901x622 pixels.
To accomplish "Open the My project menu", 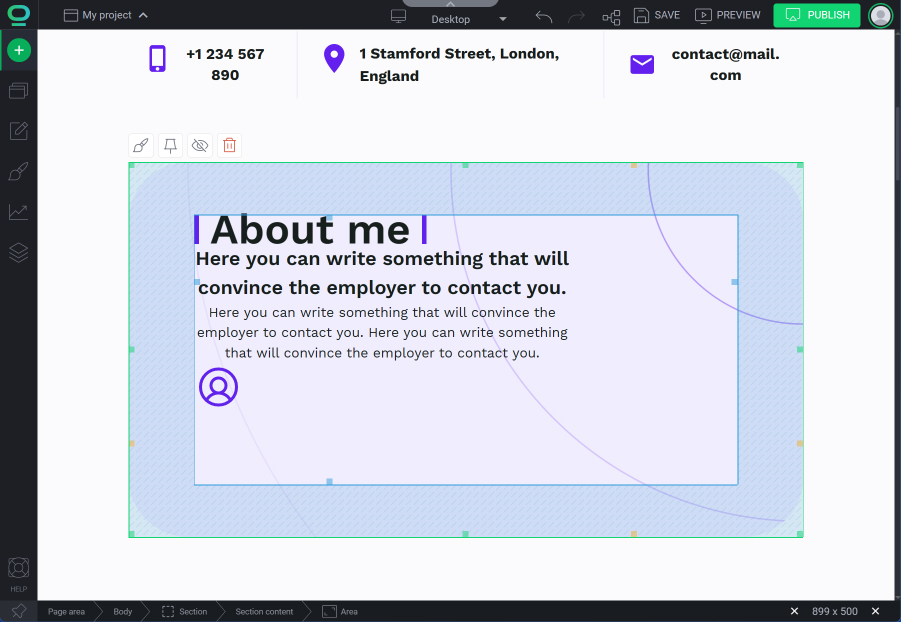I will [106, 15].
